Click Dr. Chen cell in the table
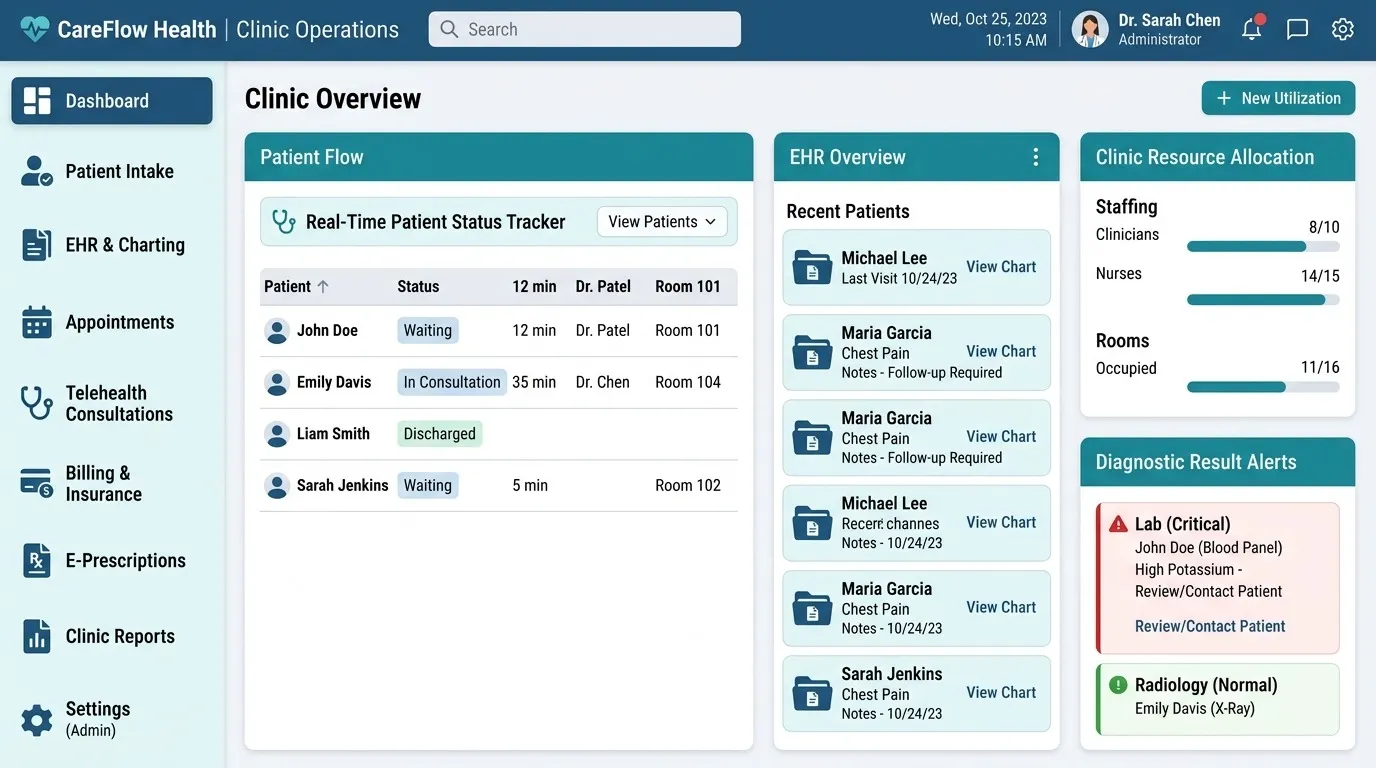This screenshot has width=1376, height=768. tap(603, 382)
